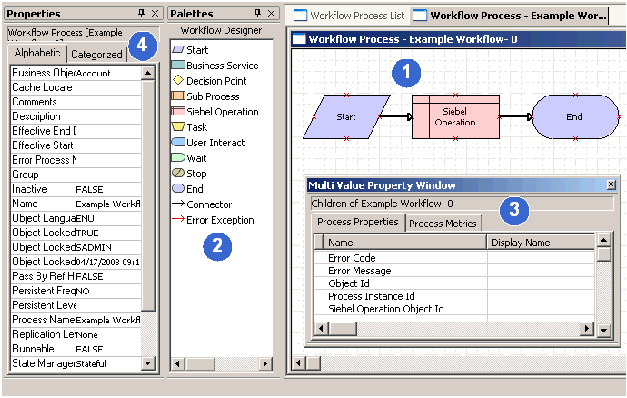Image resolution: width=627 pixels, height=398 pixels.
Task: Select the Business Object property row
Action: [x=76, y=73]
